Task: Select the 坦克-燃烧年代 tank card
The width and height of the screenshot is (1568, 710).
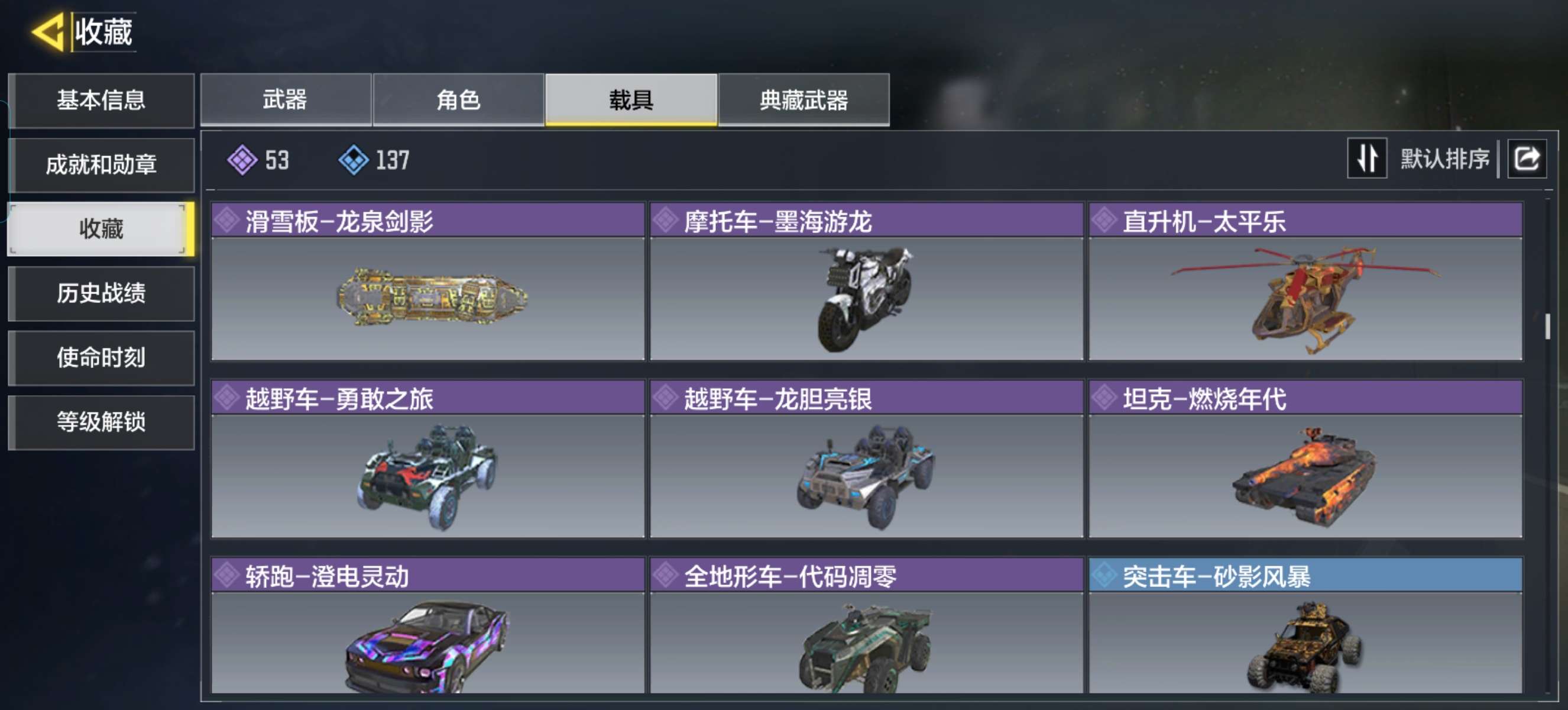Action: [1305, 459]
